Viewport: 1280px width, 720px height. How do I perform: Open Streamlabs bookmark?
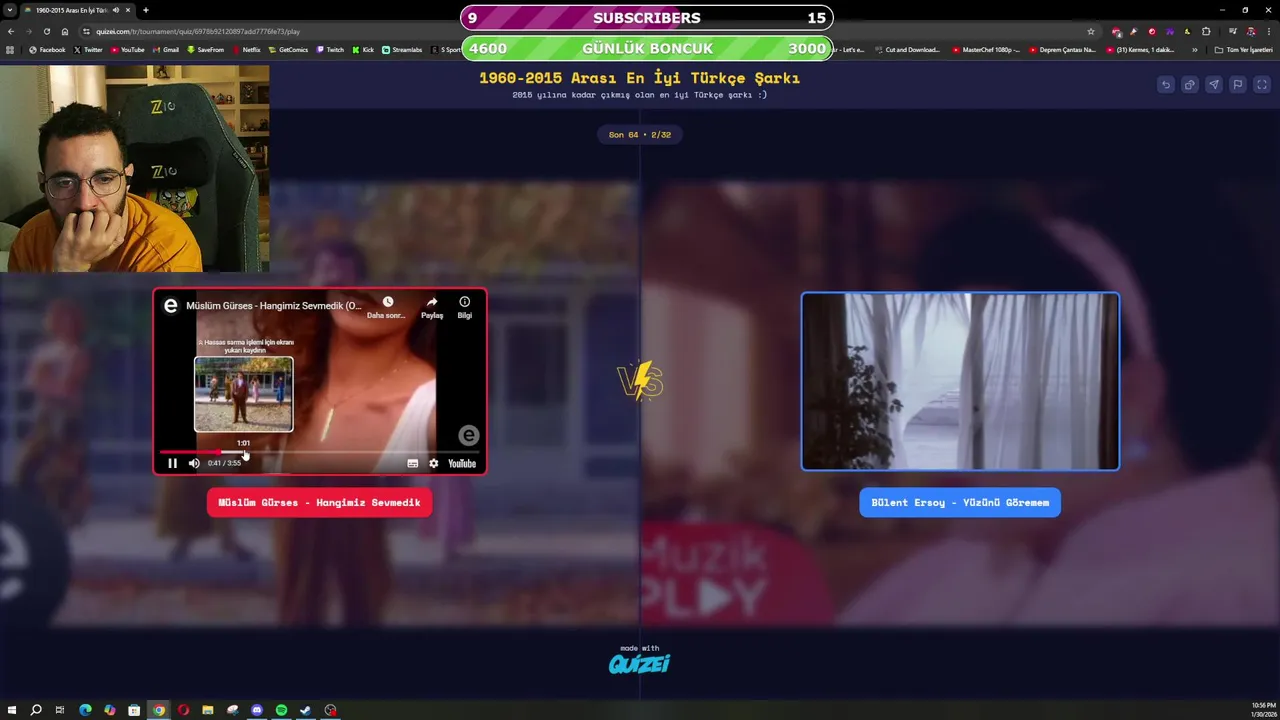[402, 49]
